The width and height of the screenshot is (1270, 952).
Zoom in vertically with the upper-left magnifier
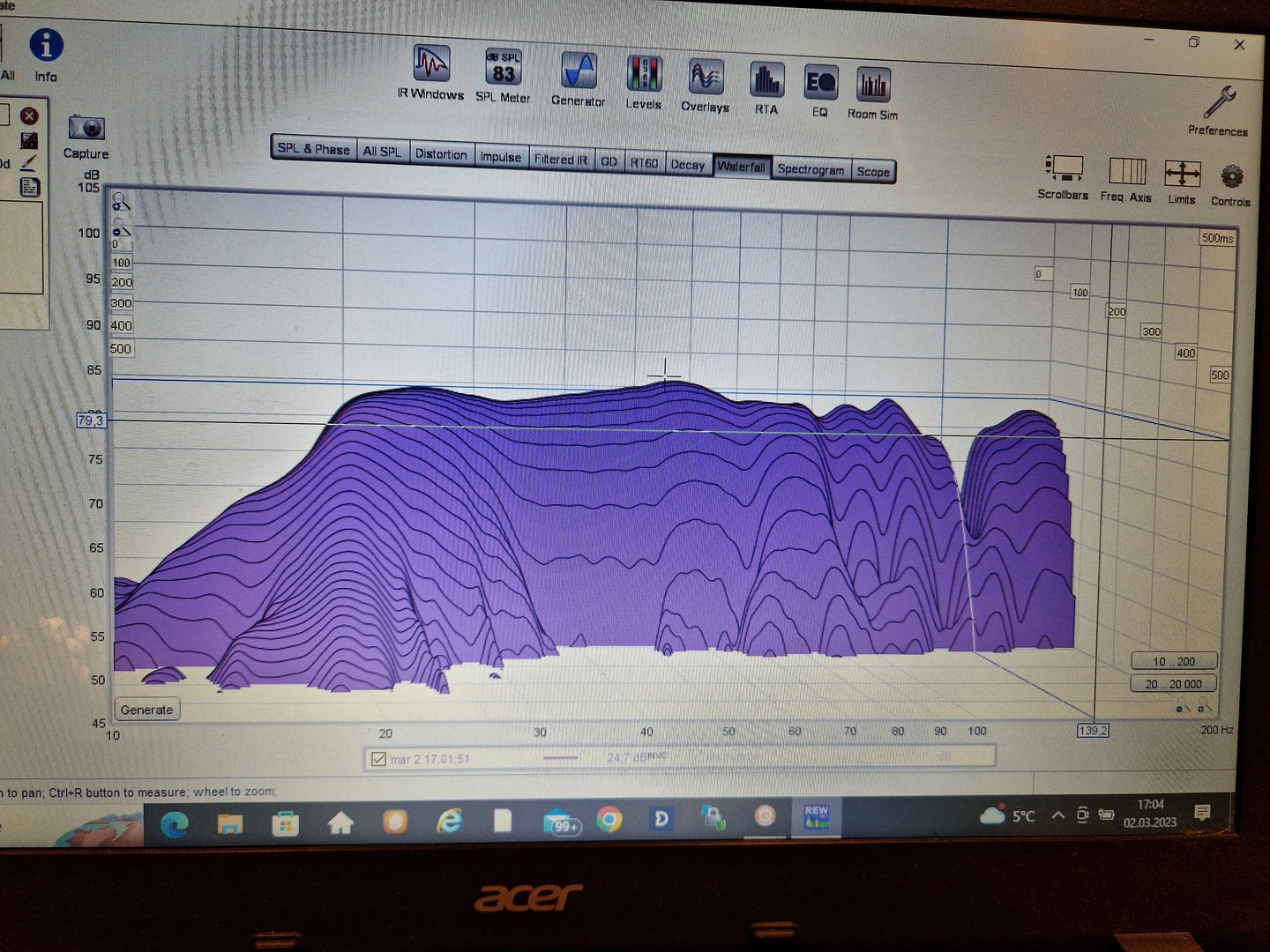point(121,203)
